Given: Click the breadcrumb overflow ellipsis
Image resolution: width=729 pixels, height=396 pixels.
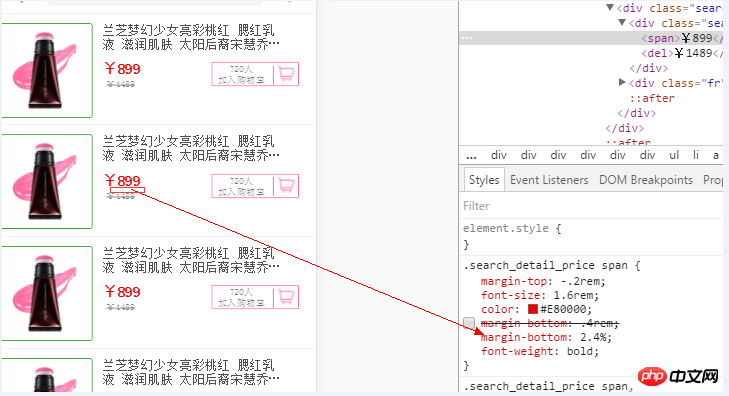Looking at the screenshot, I should coord(471,156).
